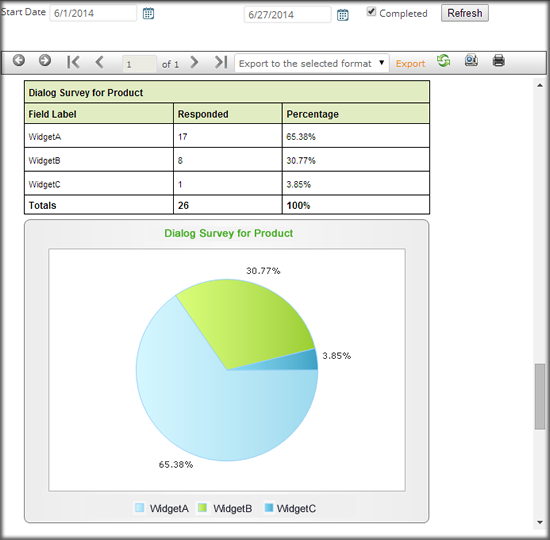This screenshot has width=550, height=540.
Task: Click the table title Dialog Survey for Product
Action: pyautogui.click(x=86, y=93)
